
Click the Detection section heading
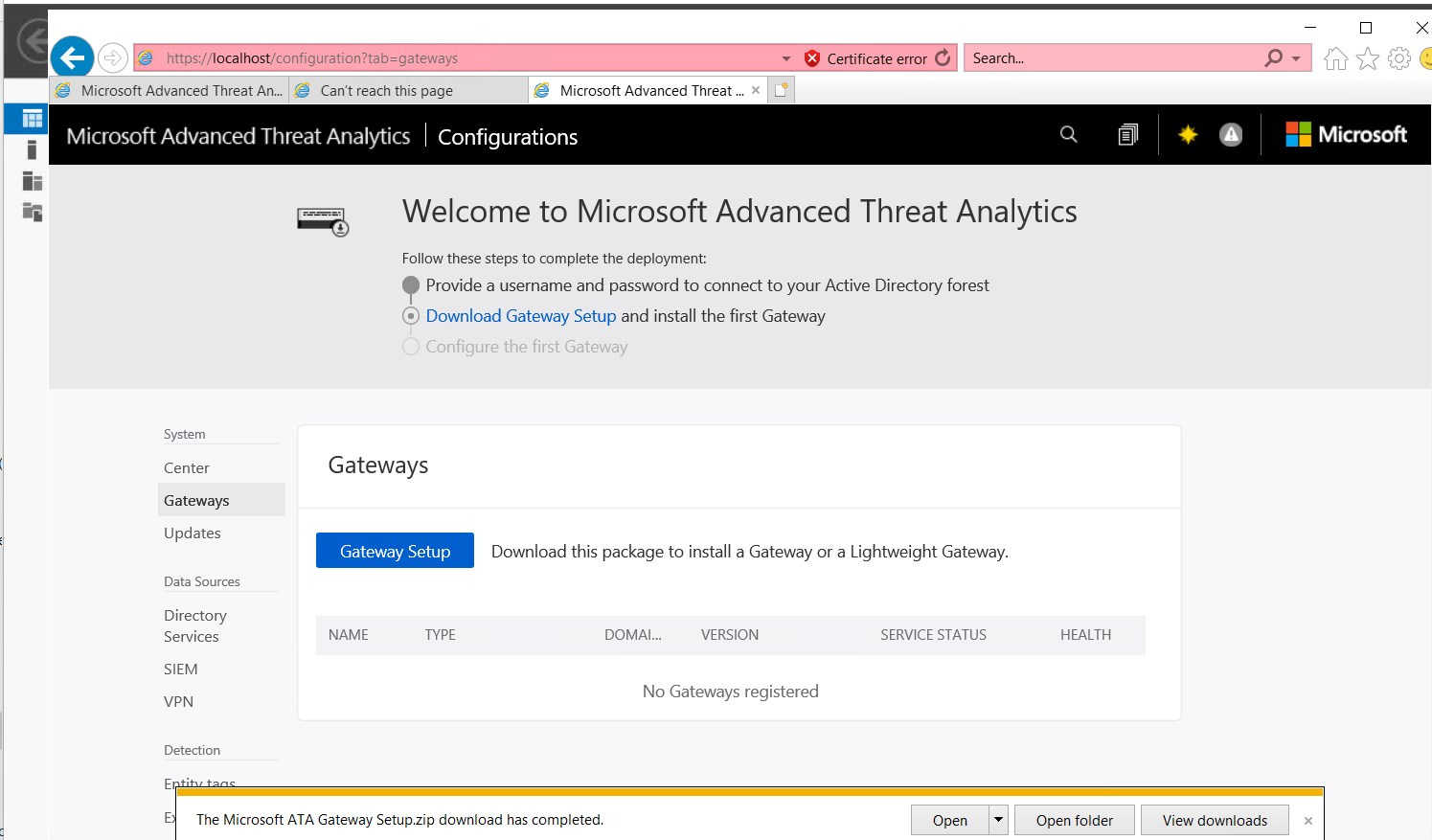(x=193, y=750)
